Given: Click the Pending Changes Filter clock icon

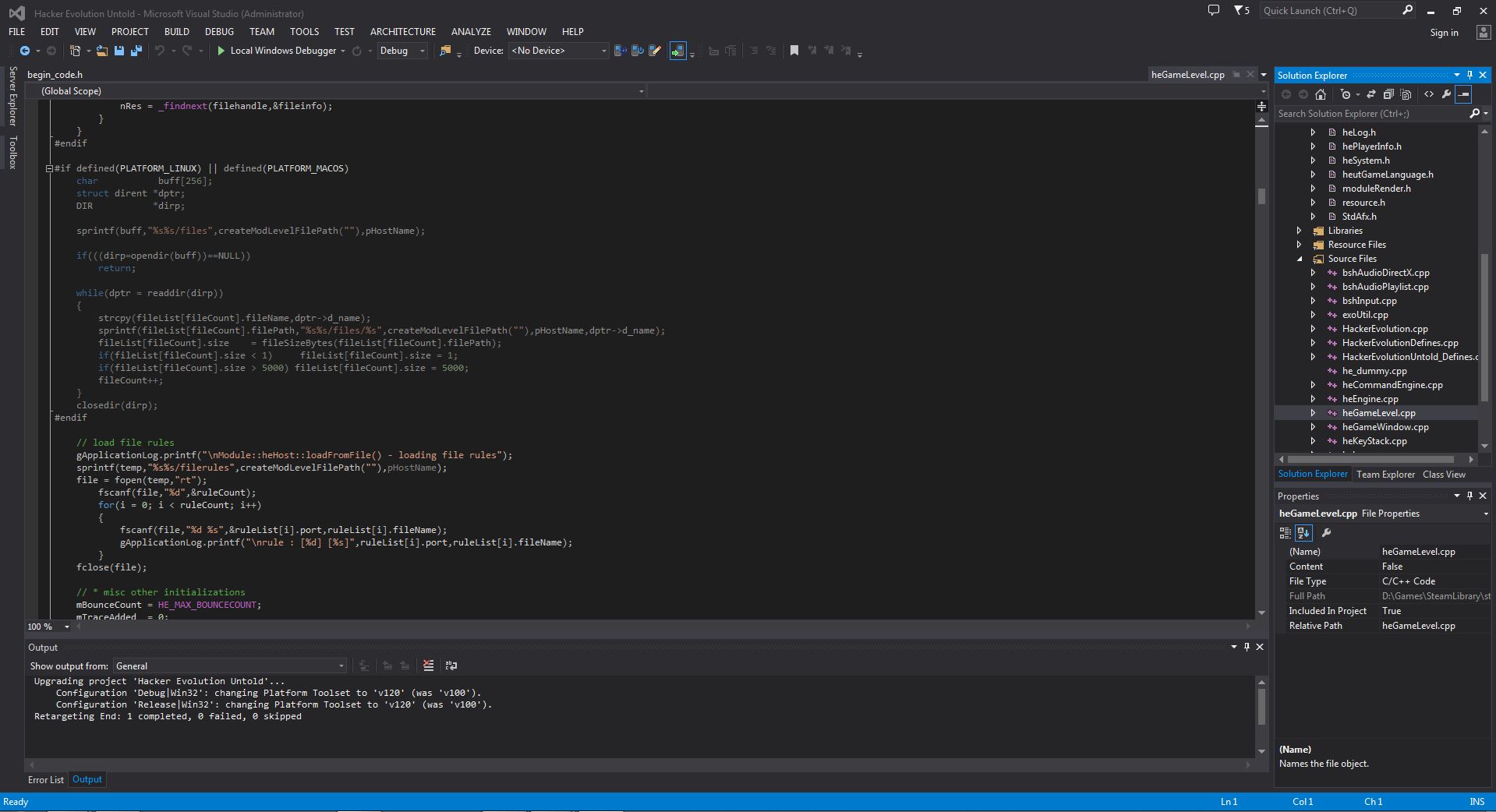Looking at the screenshot, I should click(1345, 94).
